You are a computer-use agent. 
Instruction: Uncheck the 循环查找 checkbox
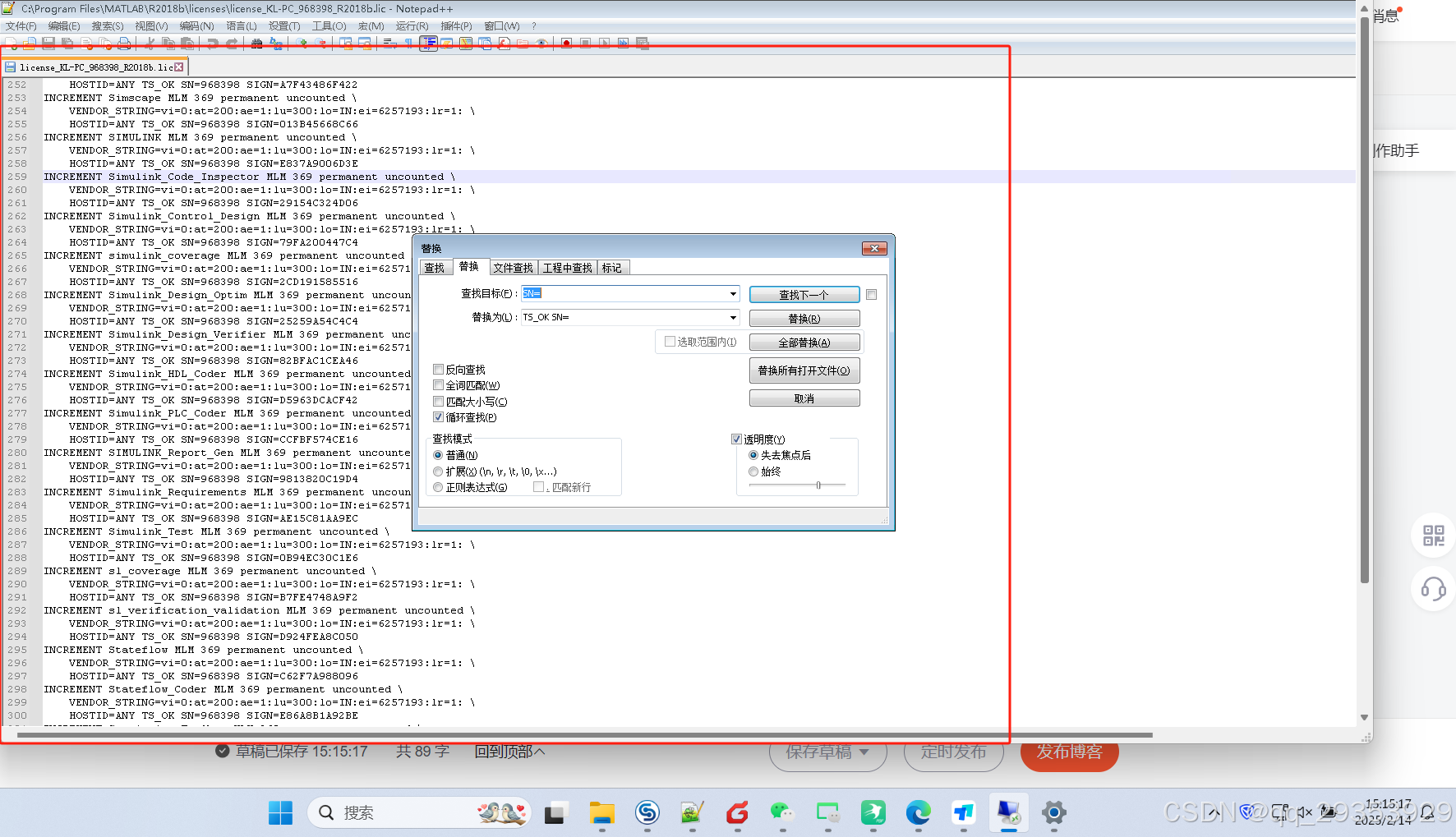click(x=439, y=416)
